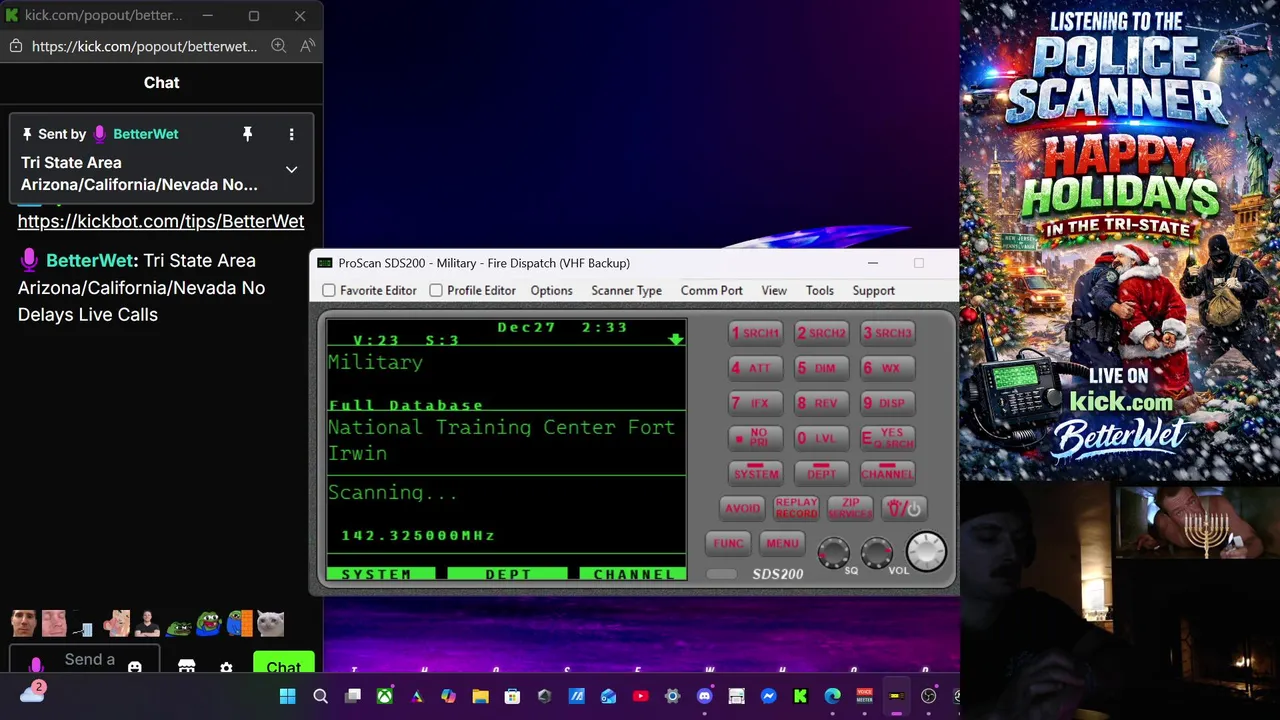
Task: Click the green arrow indicator on display
Action: [x=676, y=340]
